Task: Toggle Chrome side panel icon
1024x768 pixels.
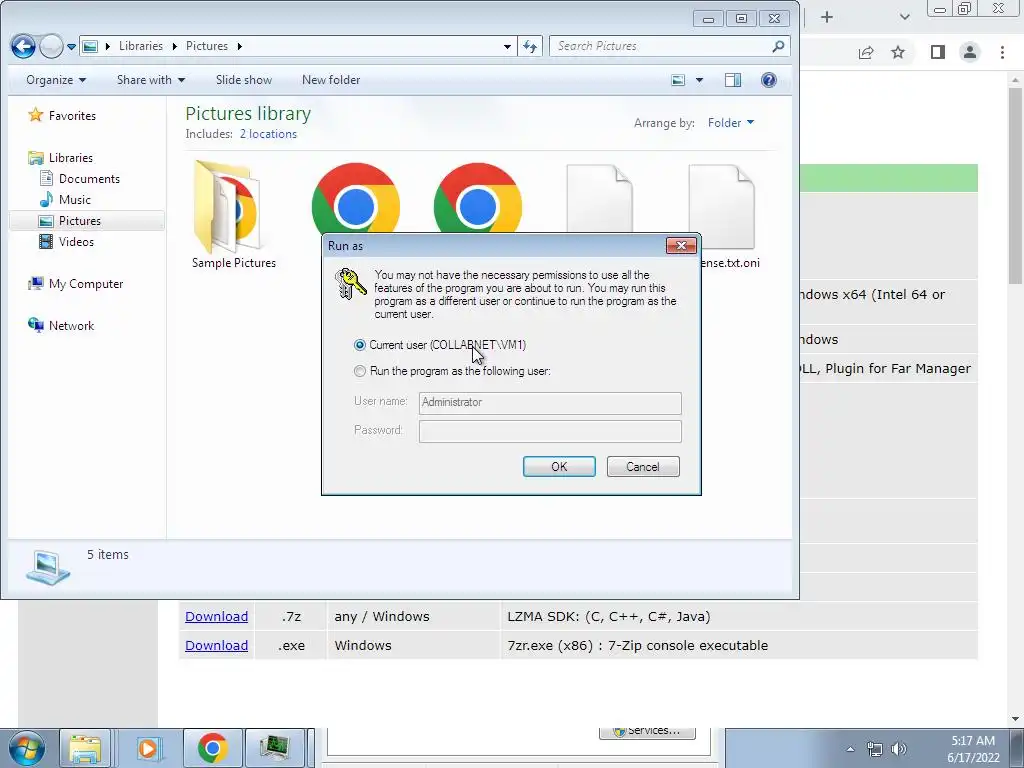Action: 938,52
